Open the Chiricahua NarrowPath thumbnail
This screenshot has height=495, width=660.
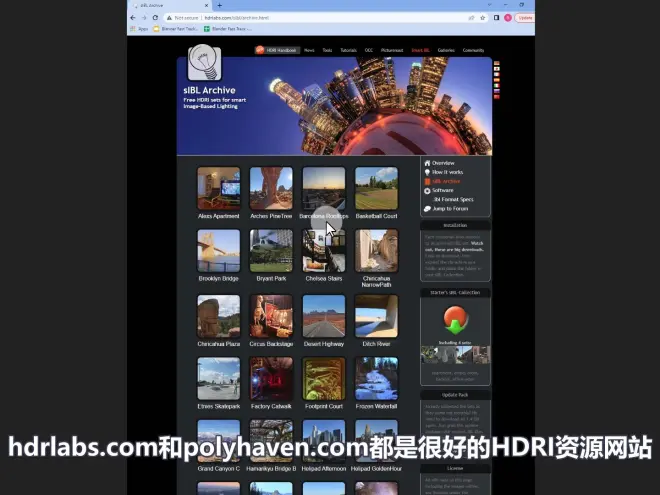(x=376, y=250)
